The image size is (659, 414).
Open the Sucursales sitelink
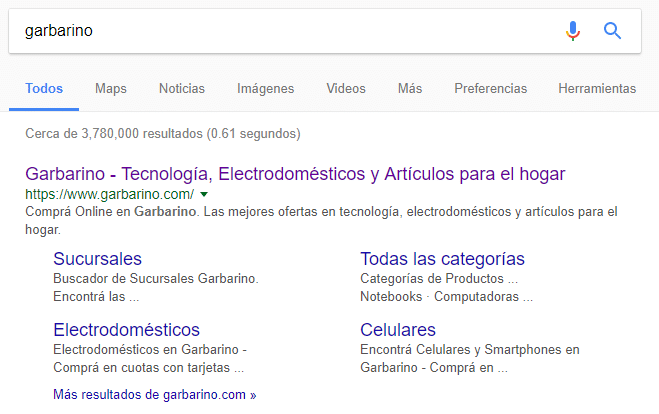click(98, 259)
